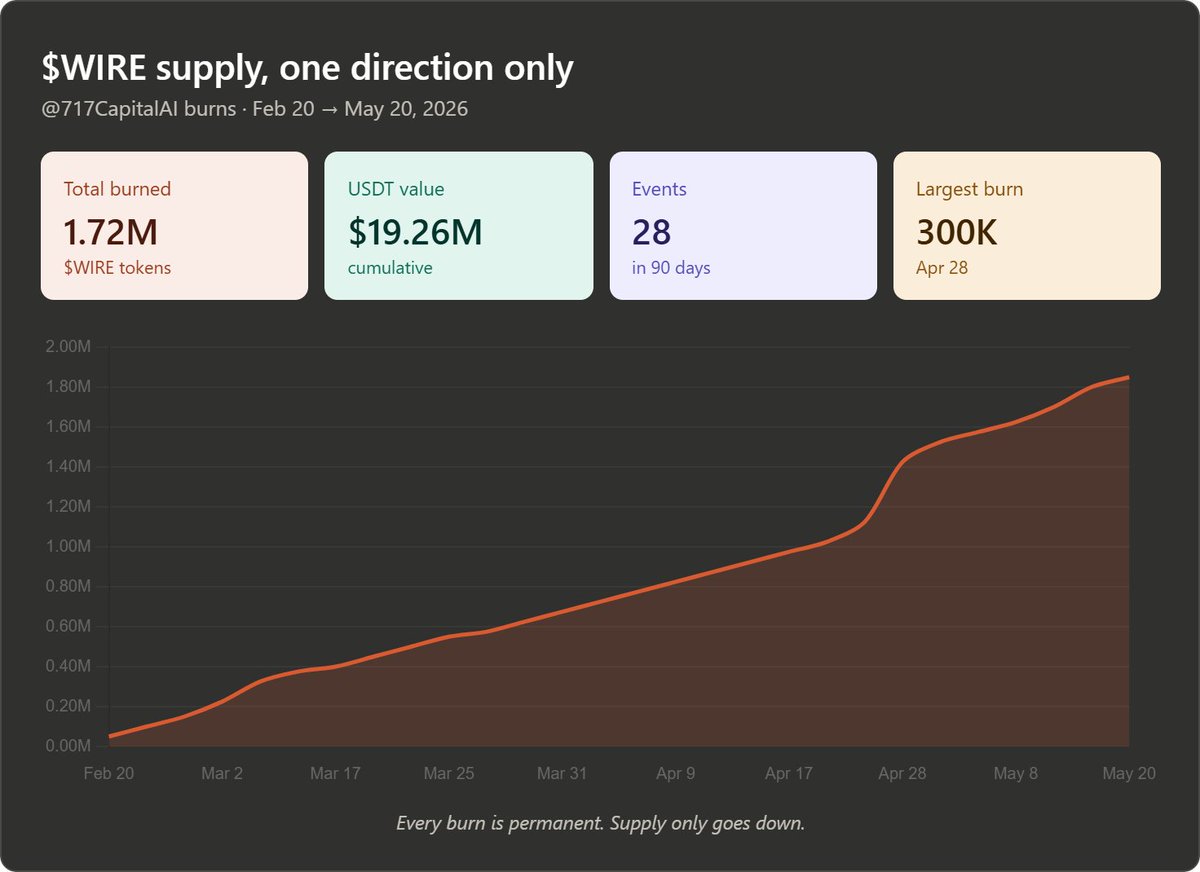Image resolution: width=1200 pixels, height=872 pixels.
Task: Click the 'Every burn is permanent' footer note
Action: tap(600, 824)
